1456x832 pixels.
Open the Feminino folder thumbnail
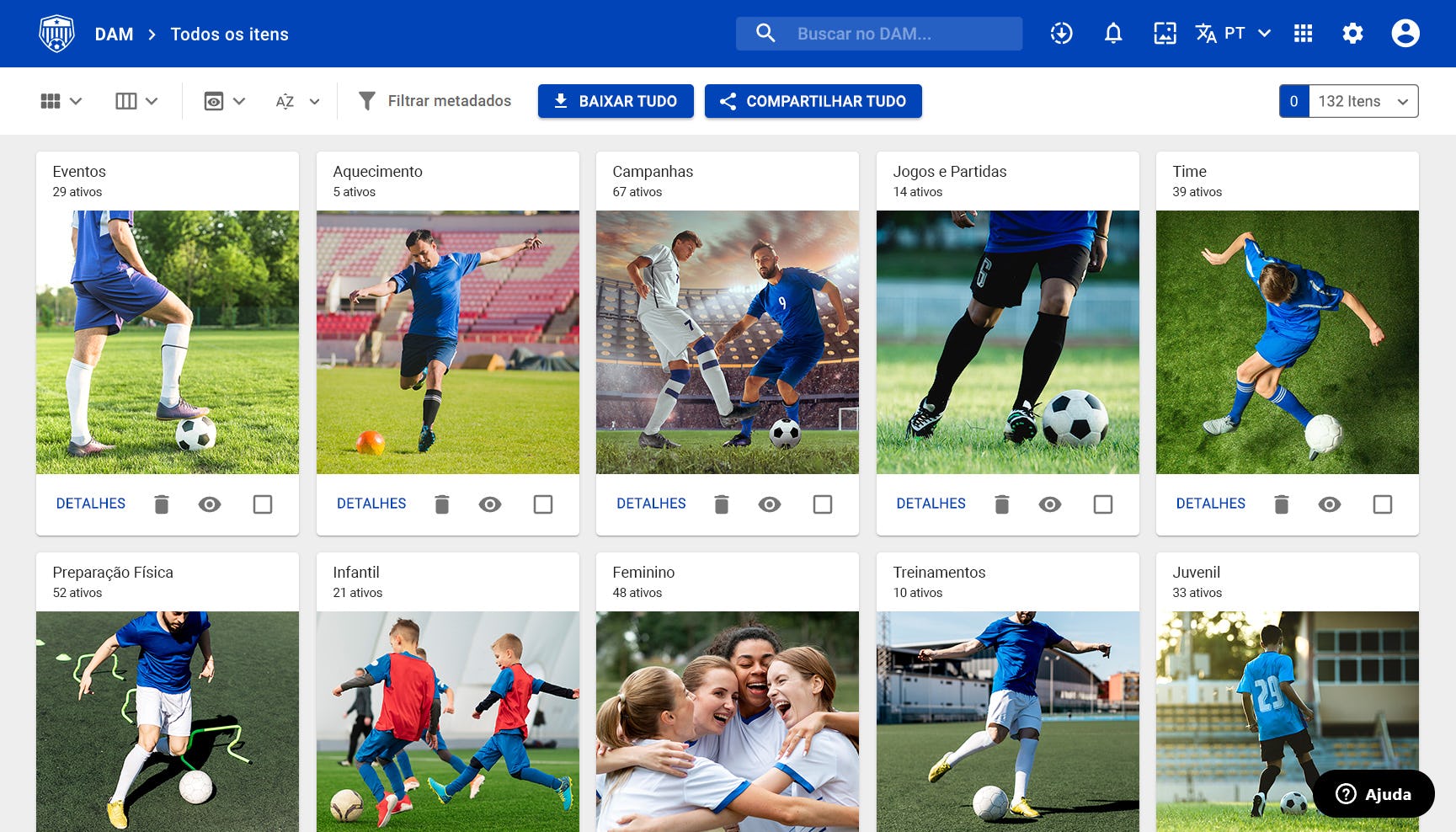[728, 722]
